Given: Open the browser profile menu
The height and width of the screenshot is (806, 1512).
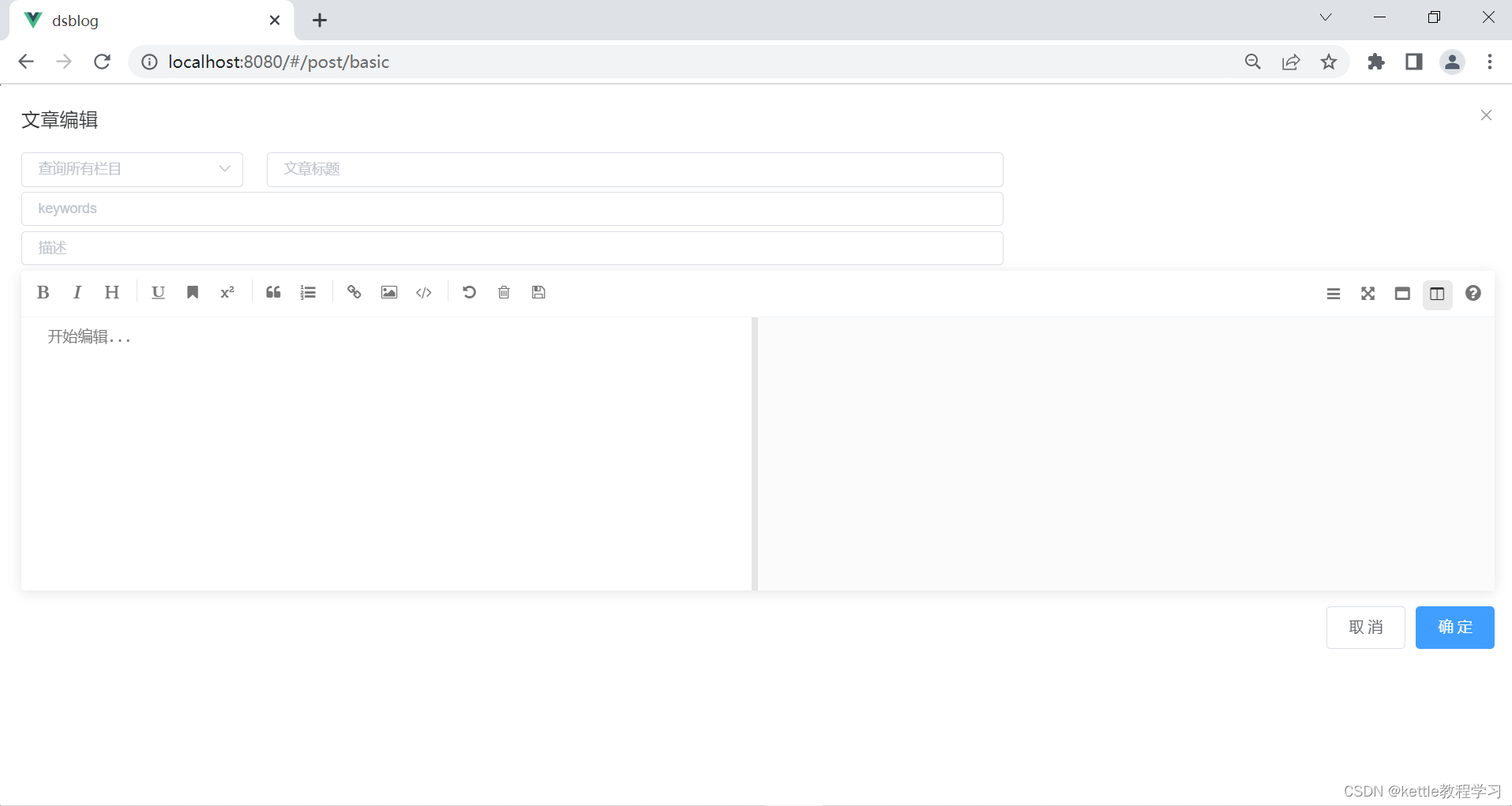Looking at the screenshot, I should [1452, 62].
